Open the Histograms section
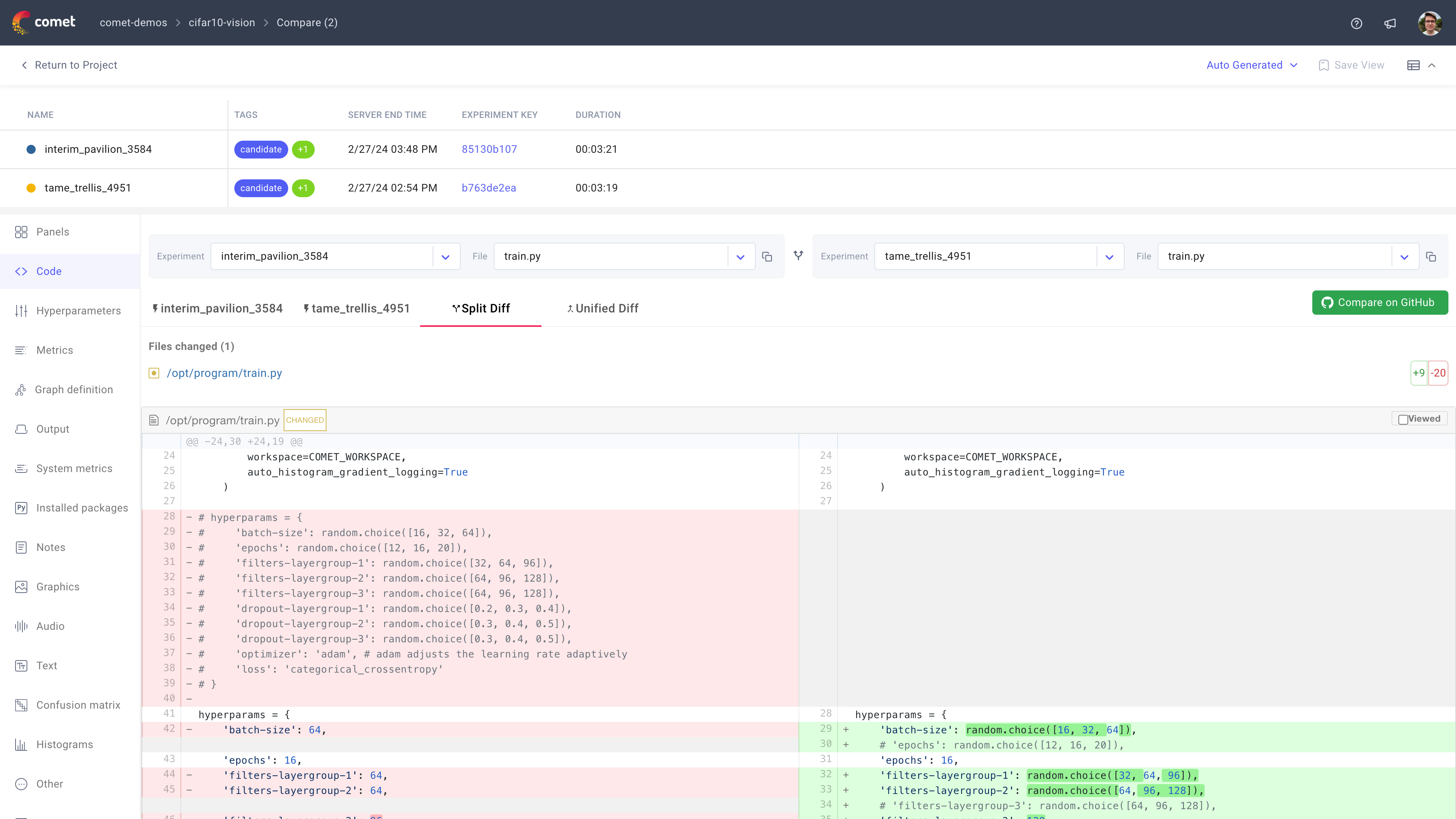The height and width of the screenshot is (819, 1456). (64, 744)
